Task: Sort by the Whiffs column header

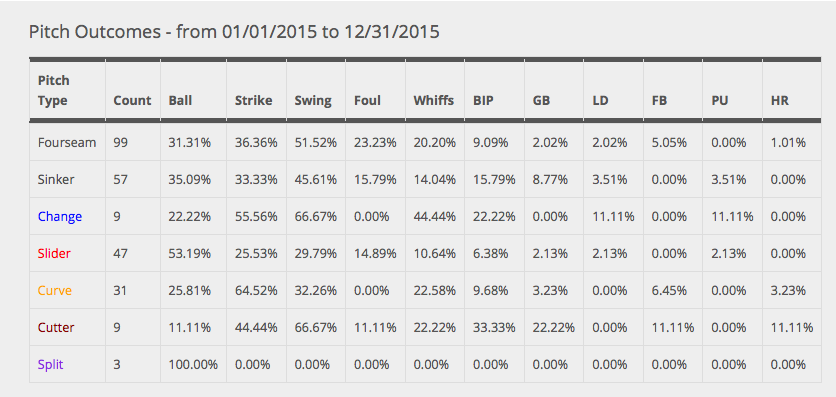Action: point(433,100)
